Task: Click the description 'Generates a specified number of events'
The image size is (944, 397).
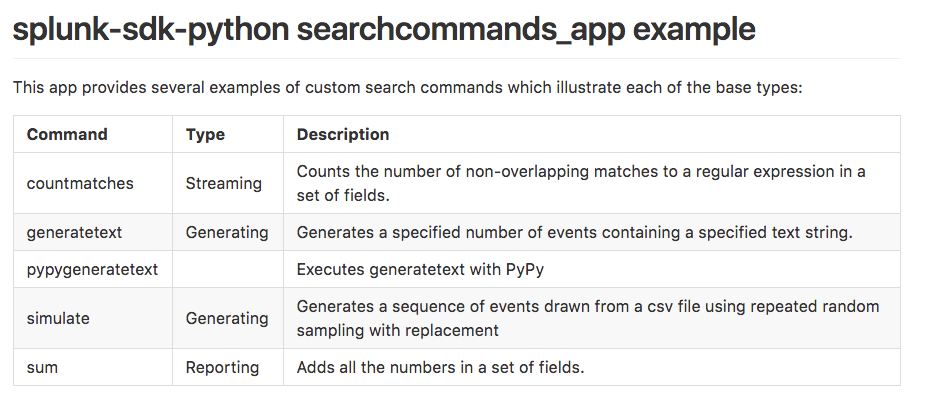Action: [x=574, y=233]
